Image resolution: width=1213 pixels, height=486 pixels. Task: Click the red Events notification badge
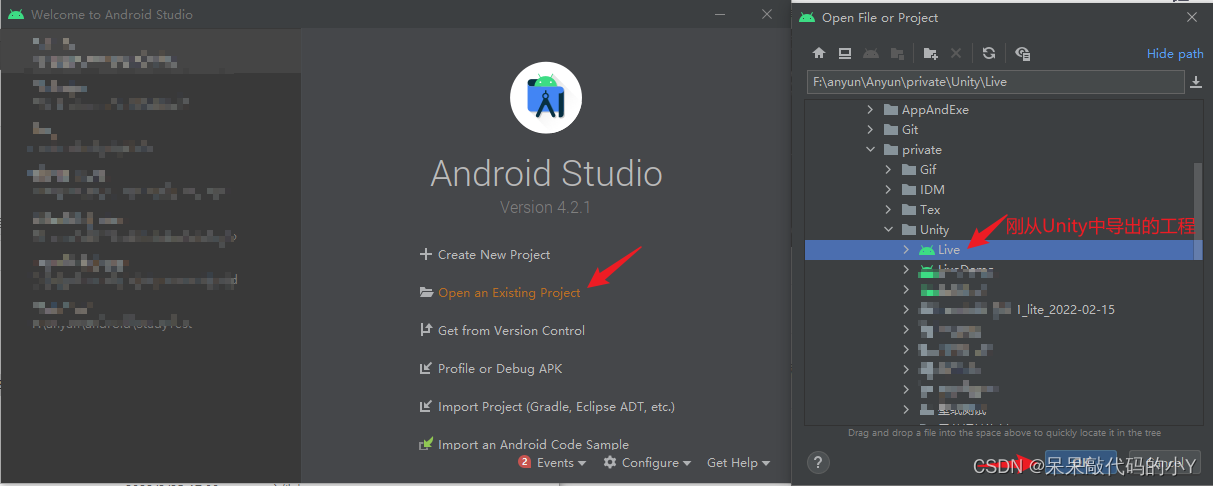click(525, 462)
